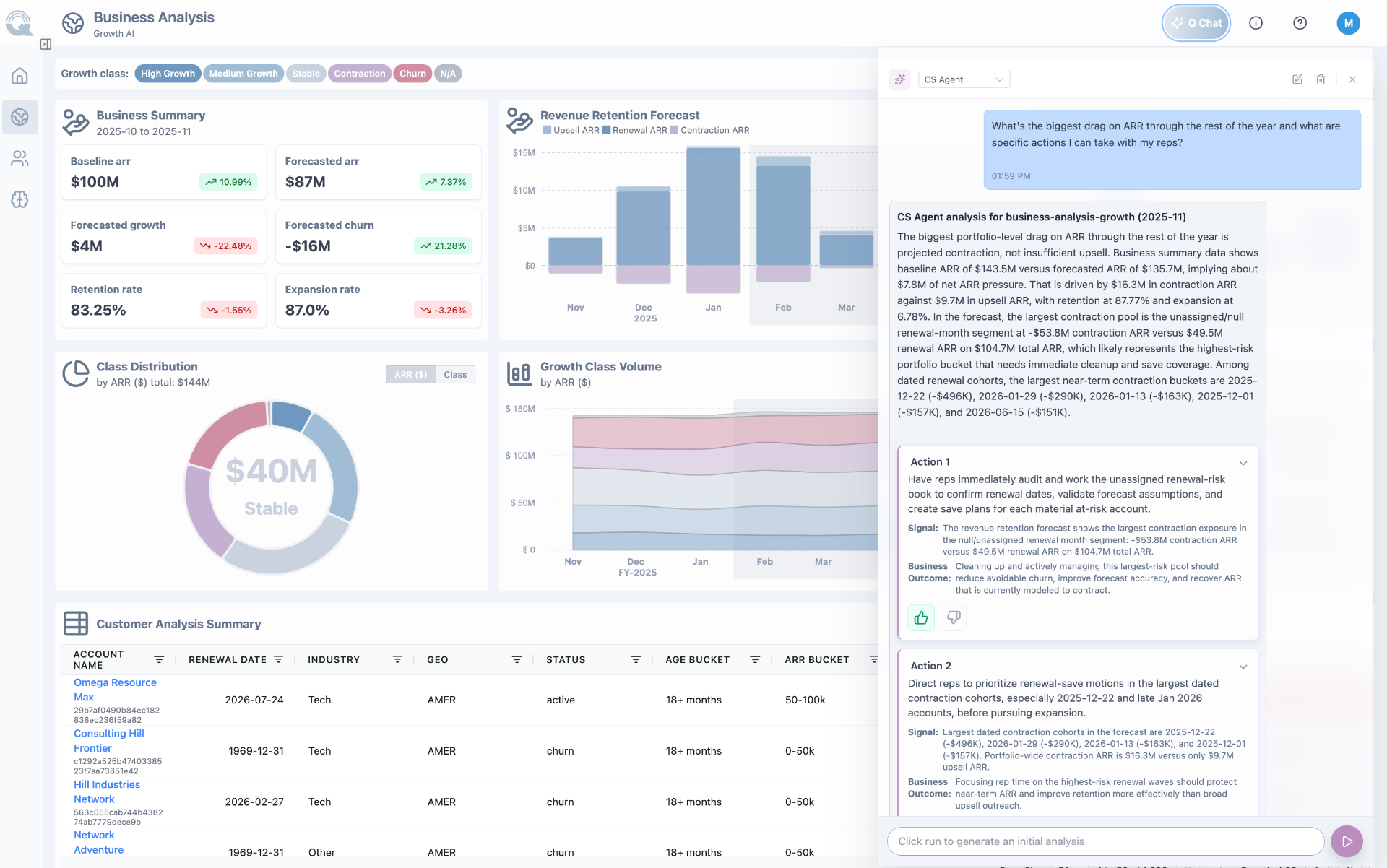Toggle the Contraction growth class filter
The image size is (1387, 868).
pos(359,74)
